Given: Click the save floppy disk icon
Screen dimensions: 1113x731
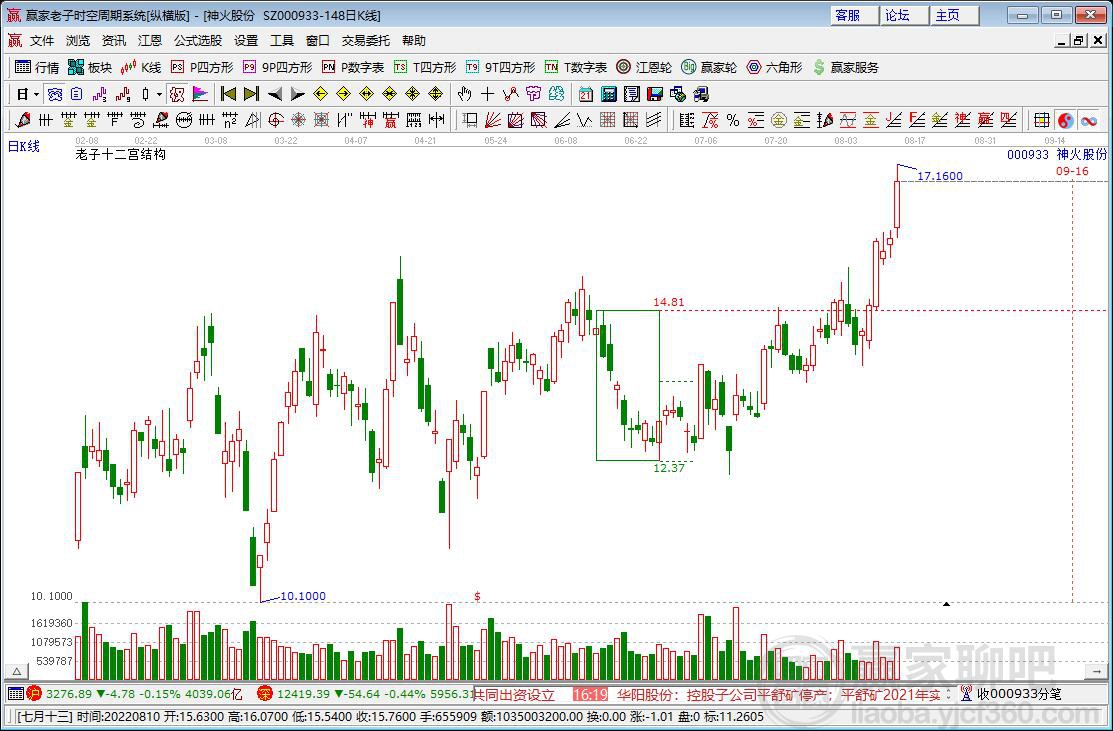Looking at the screenshot, I should pyautogui.click(x=655, y=94).
